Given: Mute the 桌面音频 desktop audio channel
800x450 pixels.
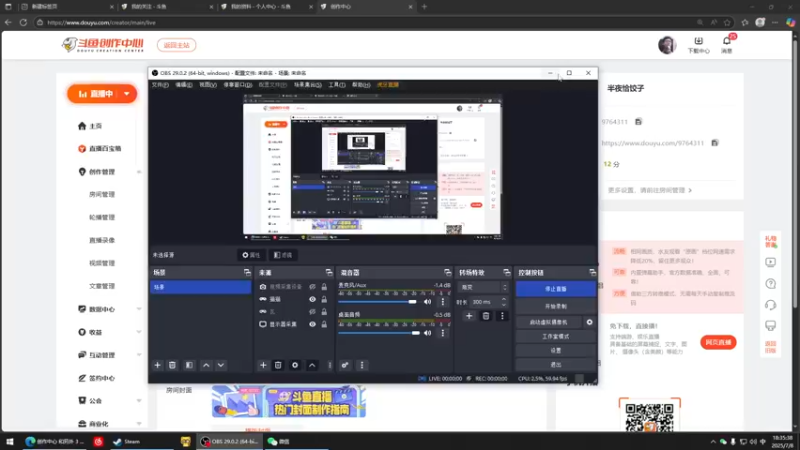Looking at the screenshot, I should pos(428,333).
